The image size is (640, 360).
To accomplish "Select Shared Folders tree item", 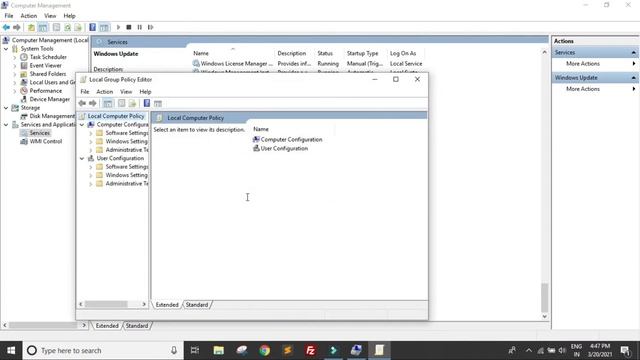I will click(47, 74).
